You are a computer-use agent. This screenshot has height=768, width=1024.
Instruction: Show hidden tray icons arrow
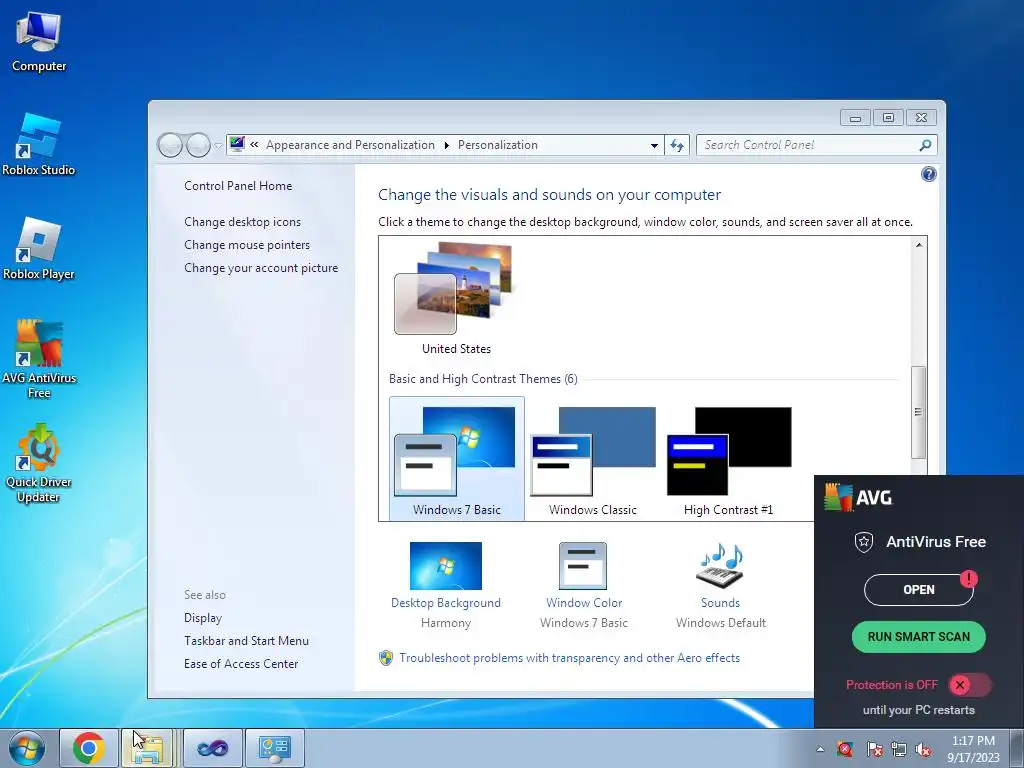click(x=820, y=750)
